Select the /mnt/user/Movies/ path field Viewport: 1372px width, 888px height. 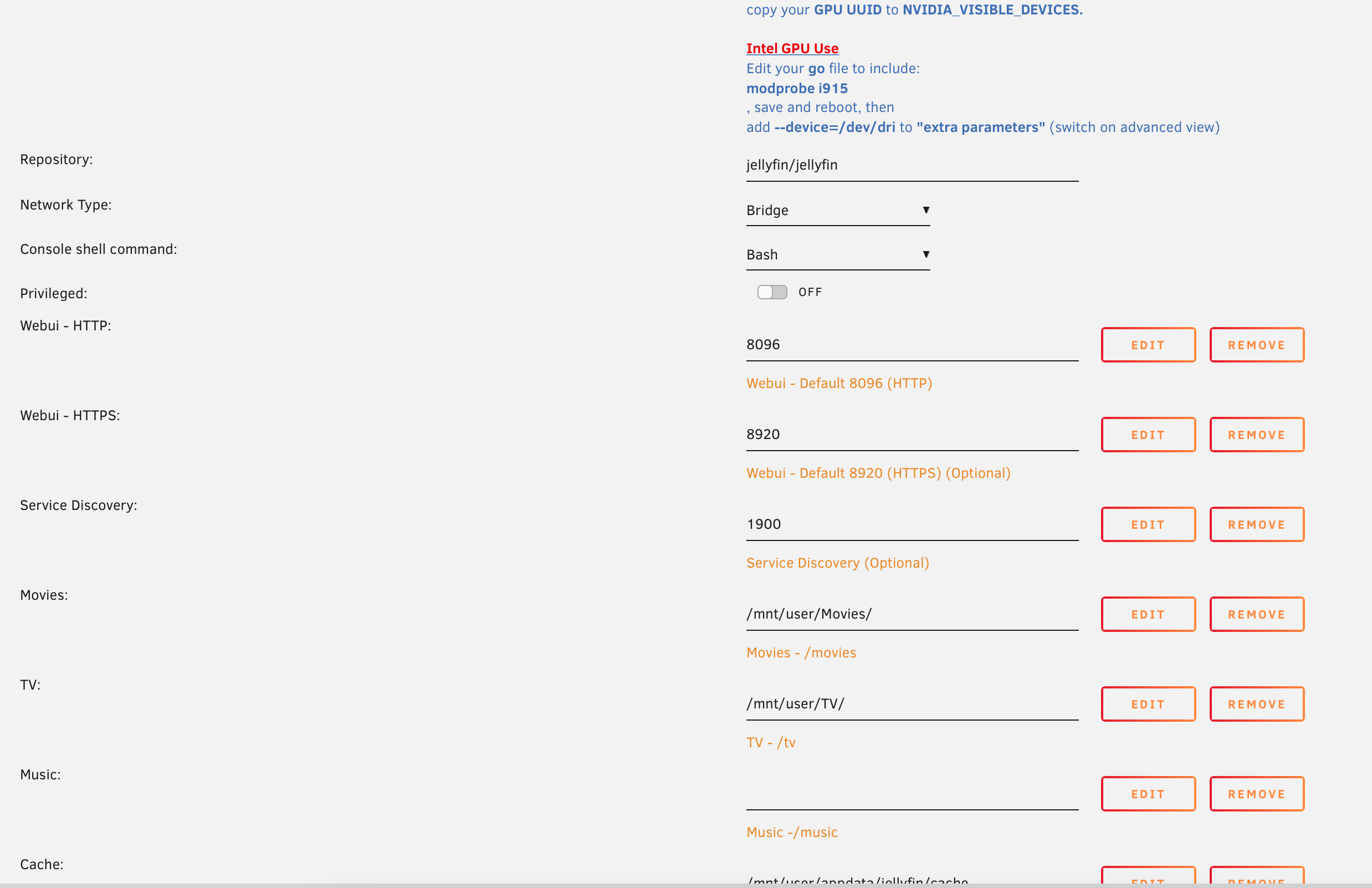(911, 614)
